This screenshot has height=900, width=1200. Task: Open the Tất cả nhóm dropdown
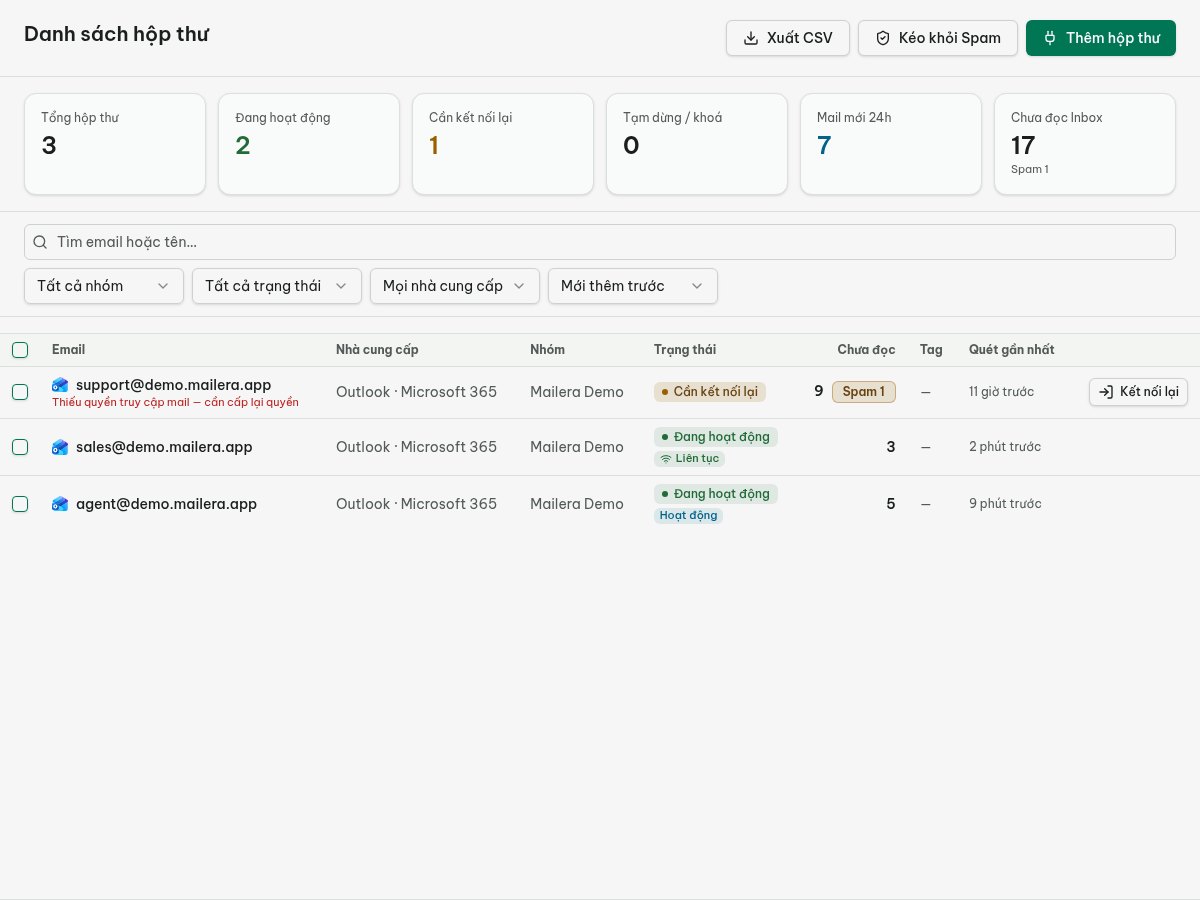(104, 286)
